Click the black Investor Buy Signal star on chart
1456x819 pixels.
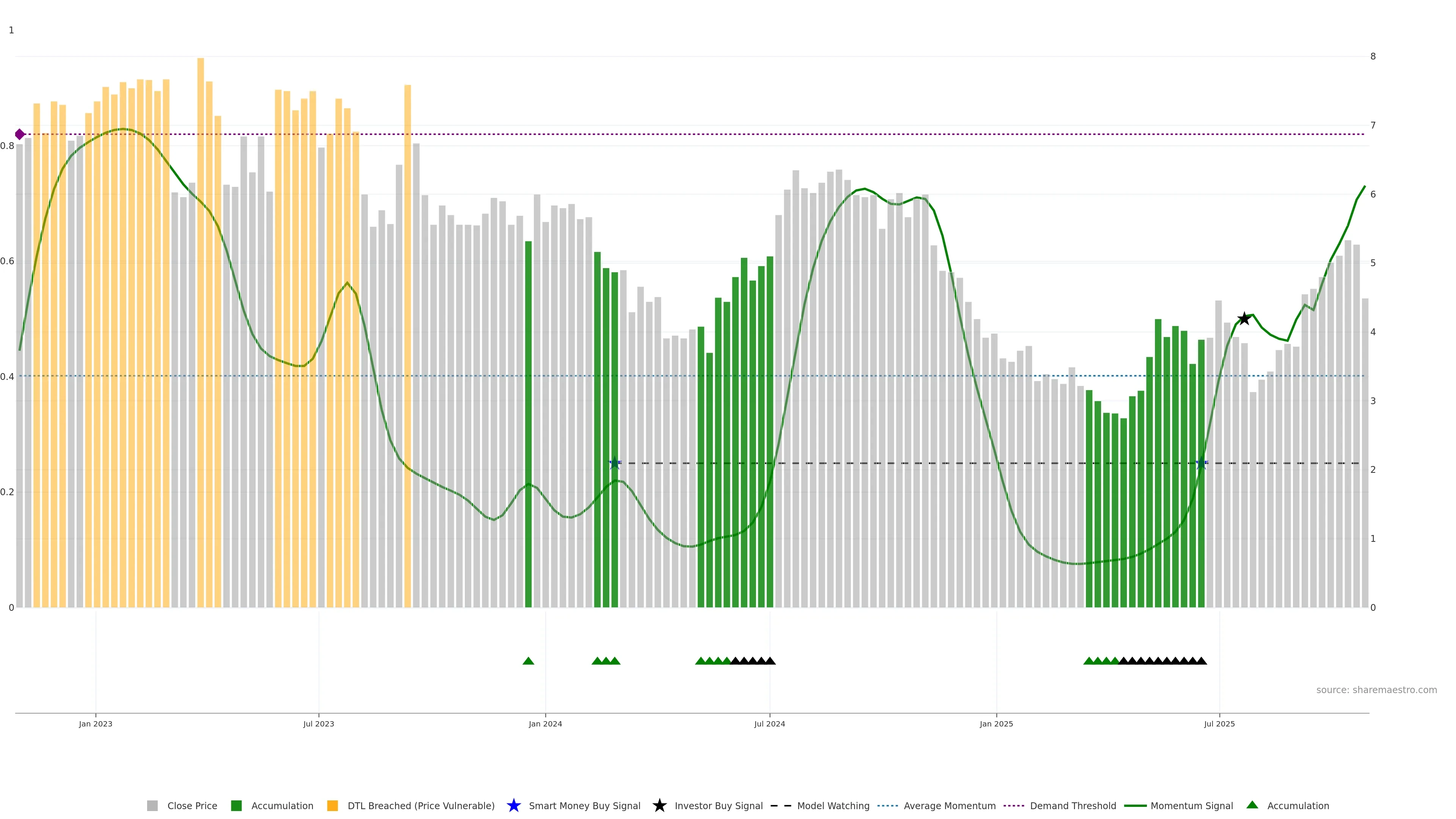click(1244, 319)
